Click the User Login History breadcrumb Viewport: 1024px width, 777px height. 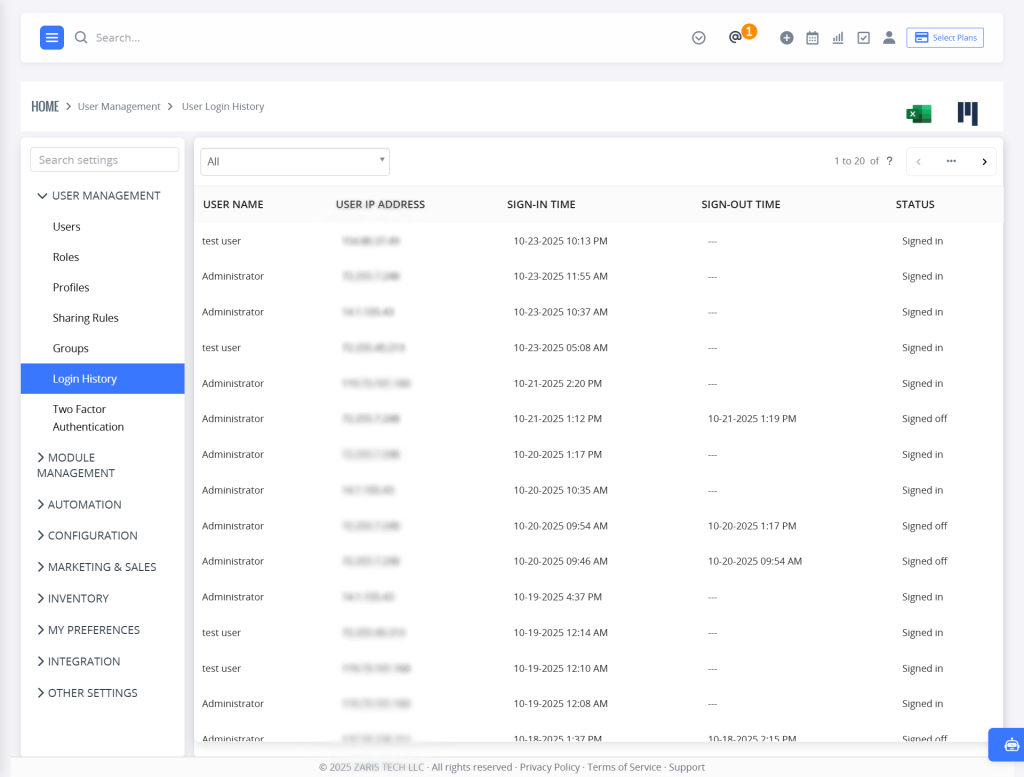point(223,106)
